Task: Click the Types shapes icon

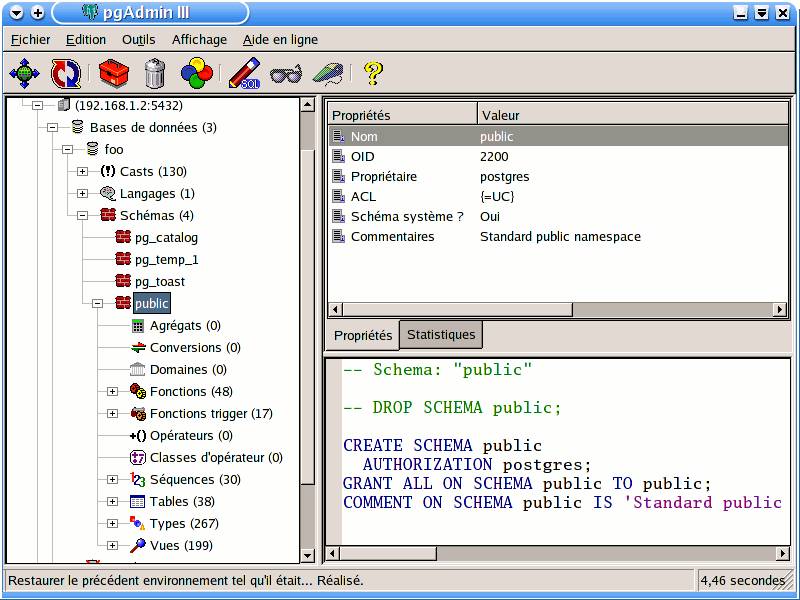Action: (x=138, y=523)
